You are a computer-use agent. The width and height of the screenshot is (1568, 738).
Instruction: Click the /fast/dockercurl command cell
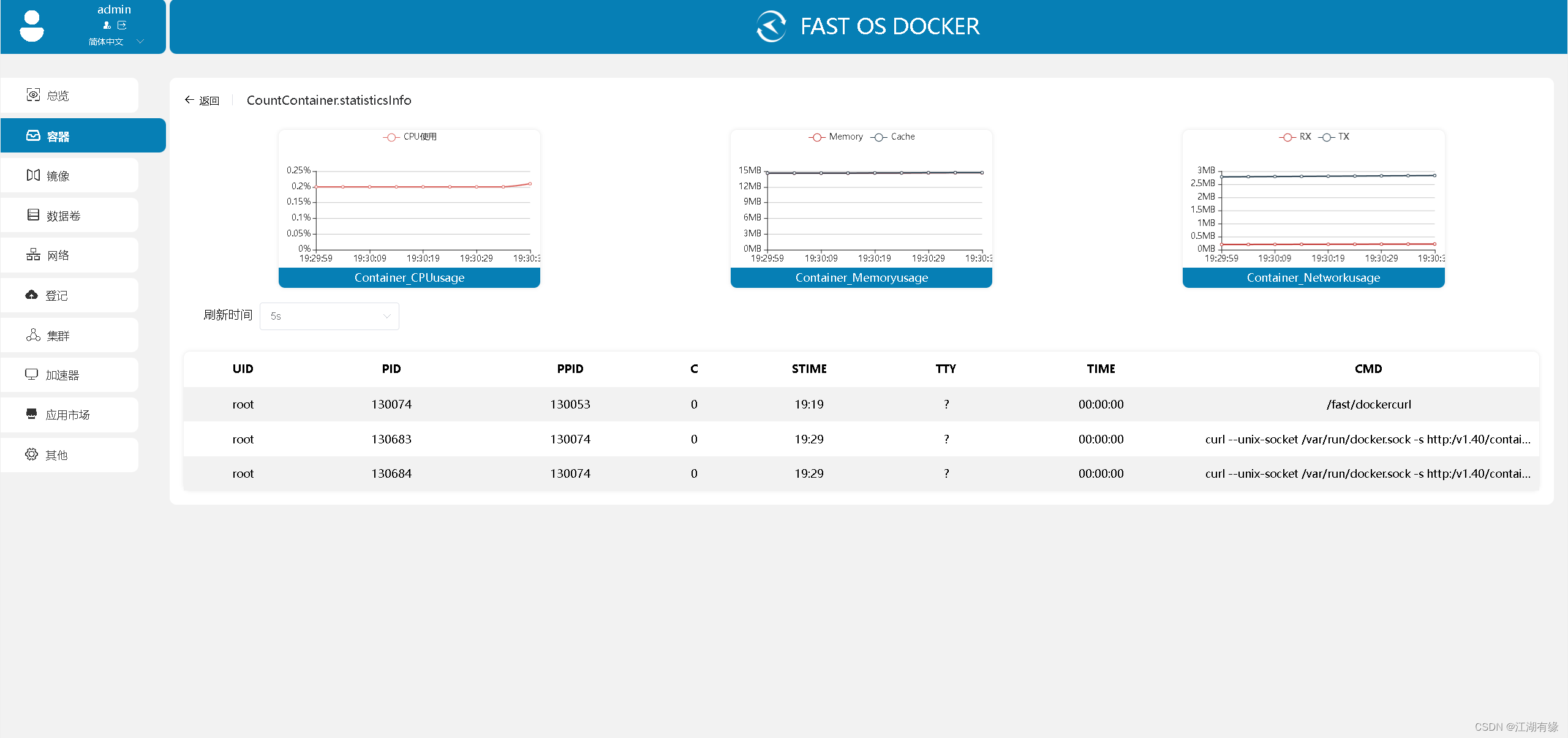point(1368,404)
